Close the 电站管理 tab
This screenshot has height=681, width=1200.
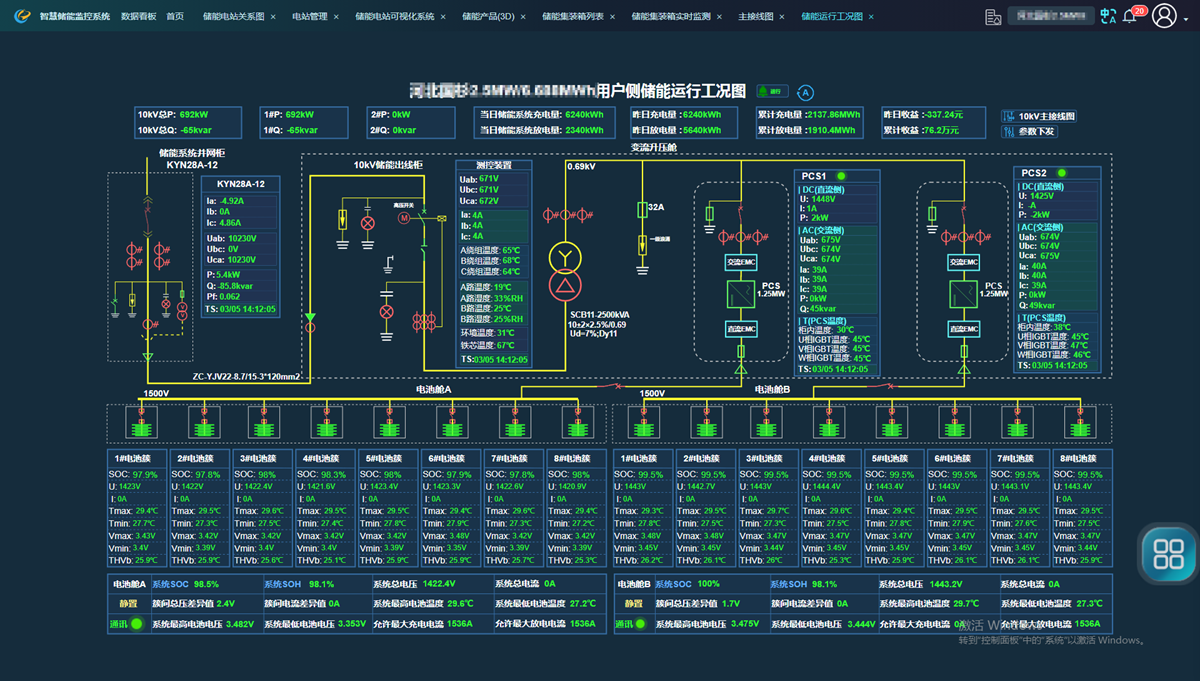click(x=335, y=17)
